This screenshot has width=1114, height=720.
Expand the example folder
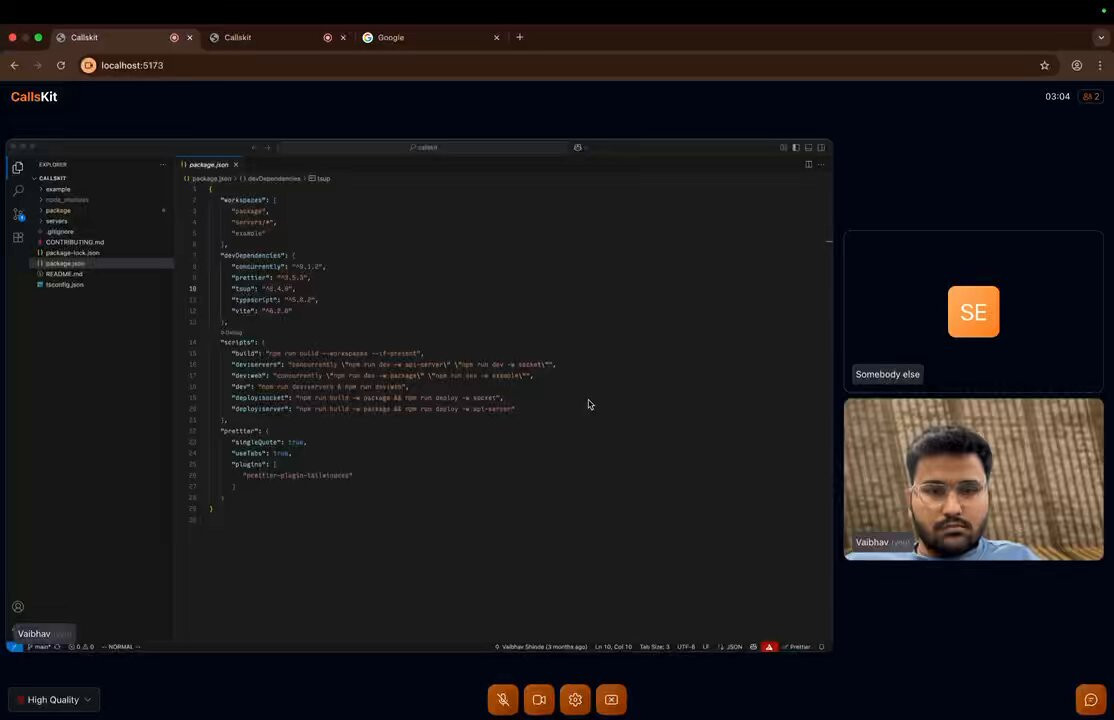tap(58, 190)
